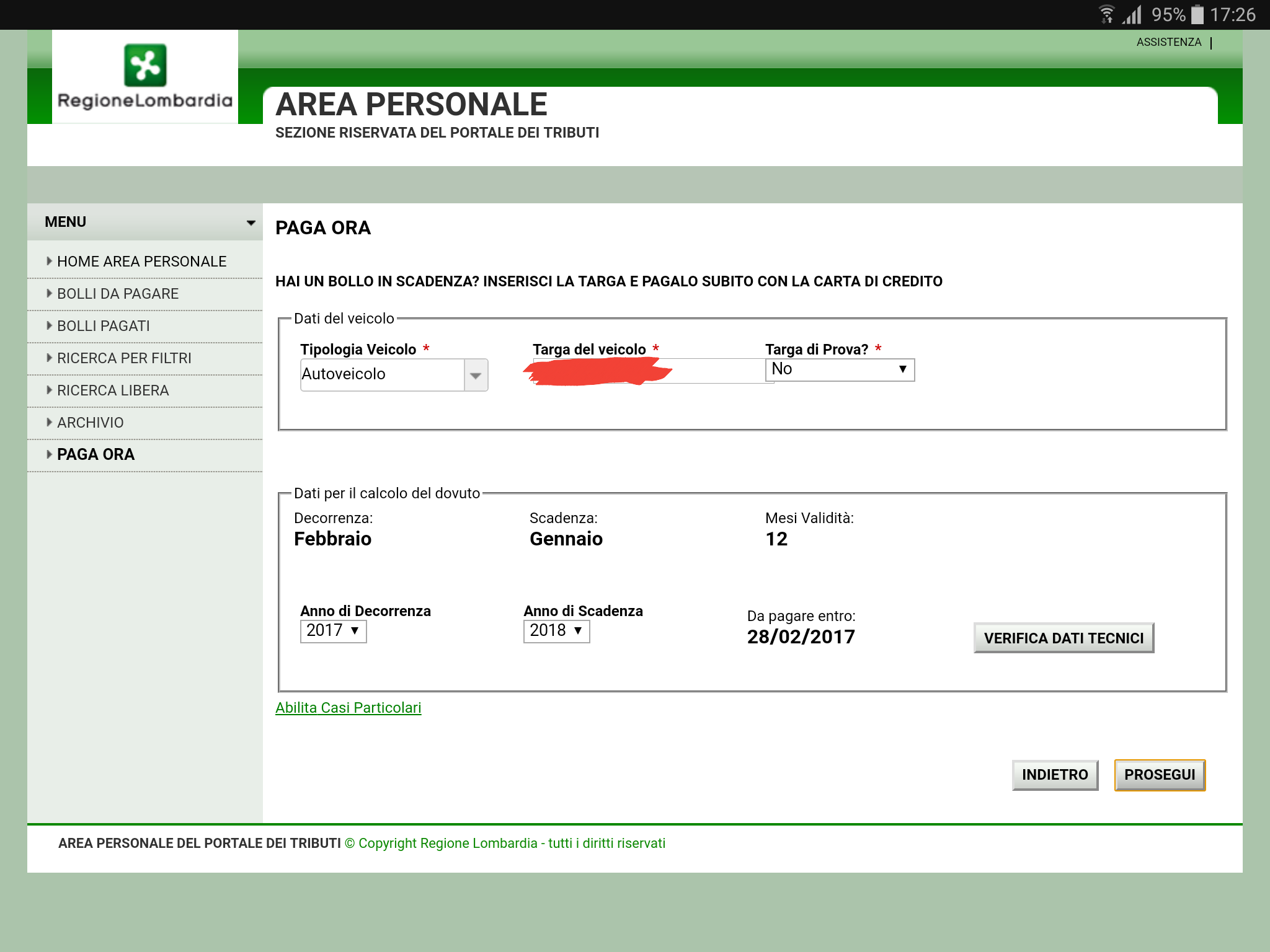The width and height of the screenshot is (1270, 952).
Task: Go to BOLLI DA PAGARE
Action: tap(118, 294)
